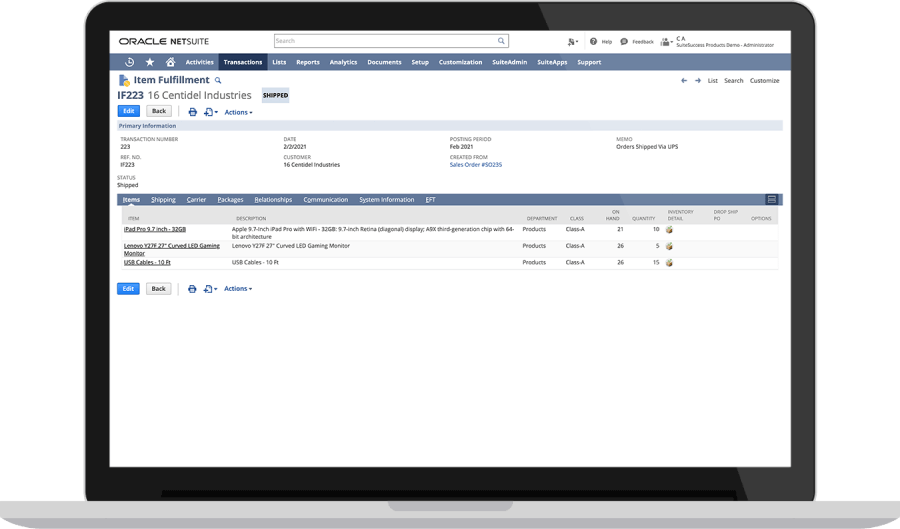Click the top Back button
This screenshot has width=900, height=529.
pos(159,111)
